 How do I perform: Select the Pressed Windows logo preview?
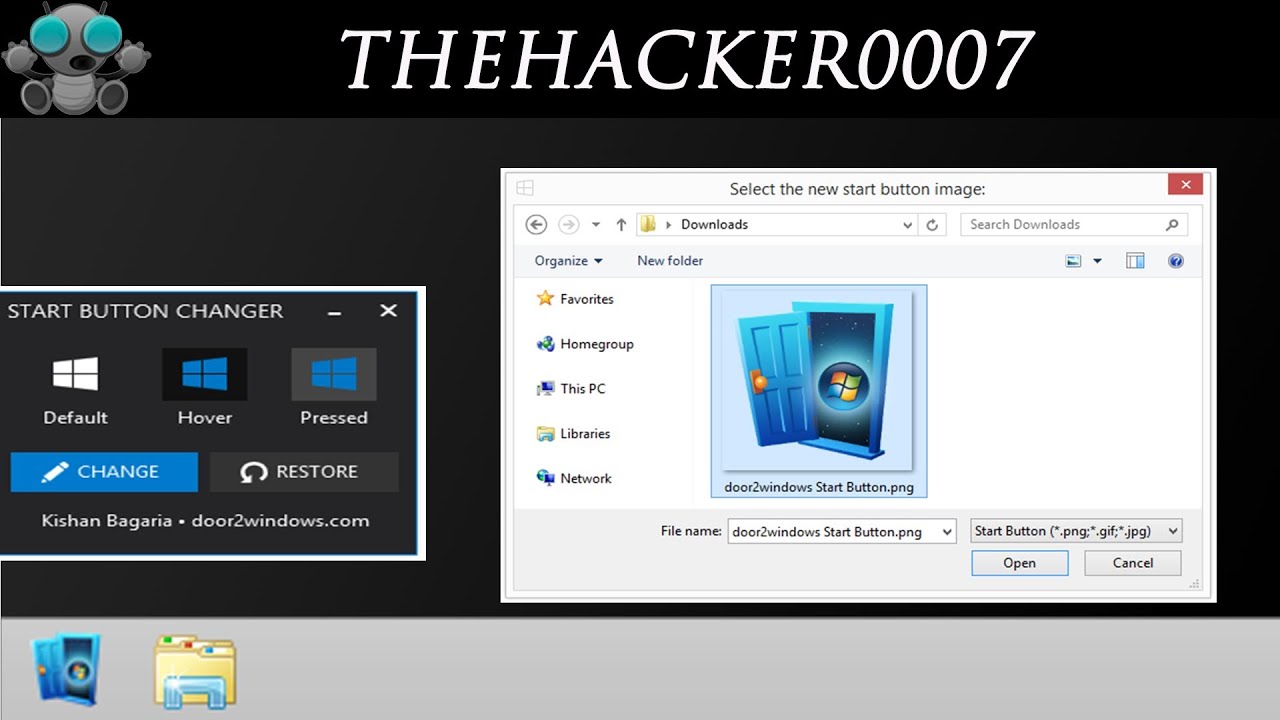(334, 374)
